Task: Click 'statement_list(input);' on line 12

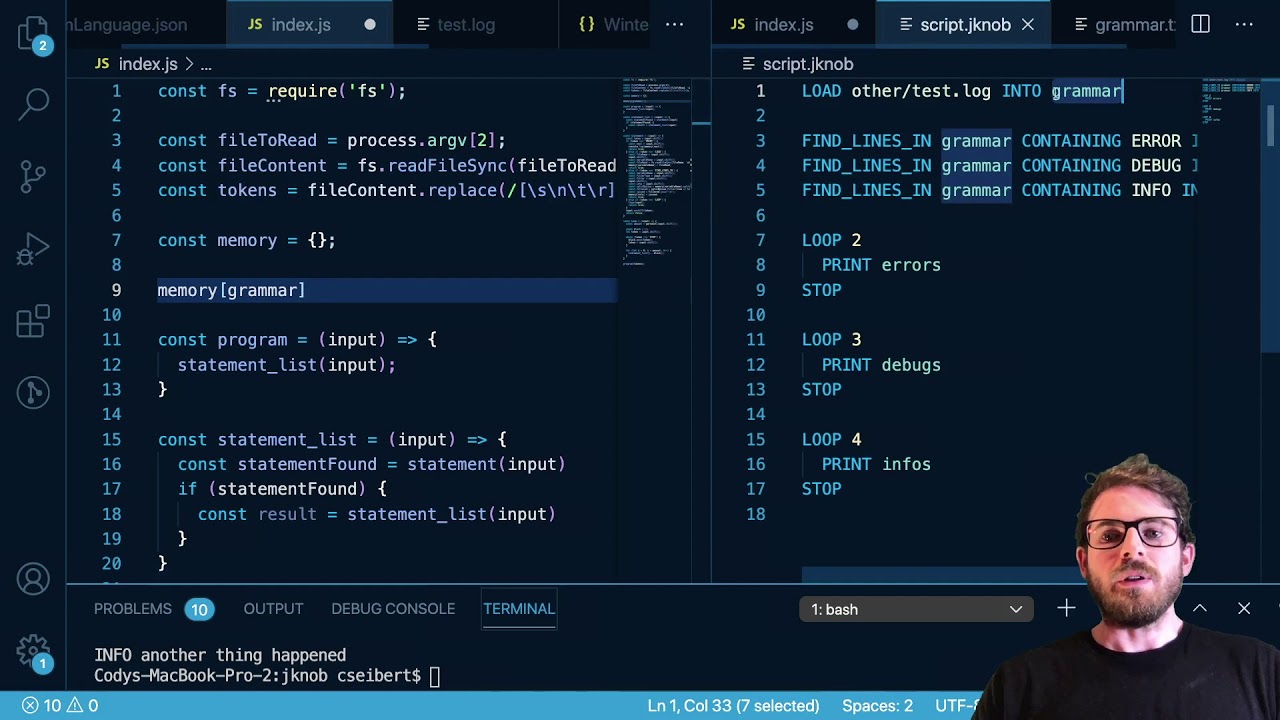Action: (287, 365)
